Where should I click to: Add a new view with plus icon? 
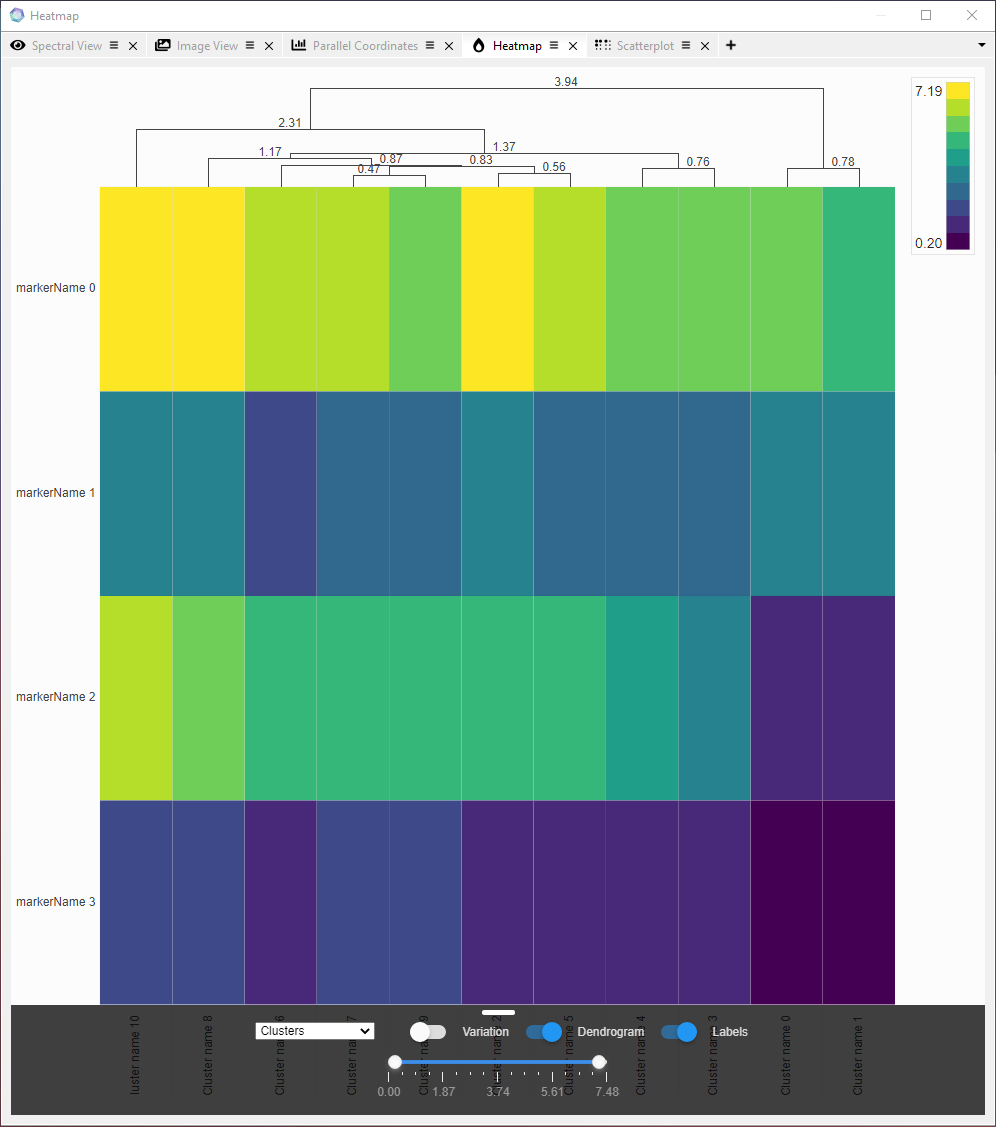pos(731,45)
